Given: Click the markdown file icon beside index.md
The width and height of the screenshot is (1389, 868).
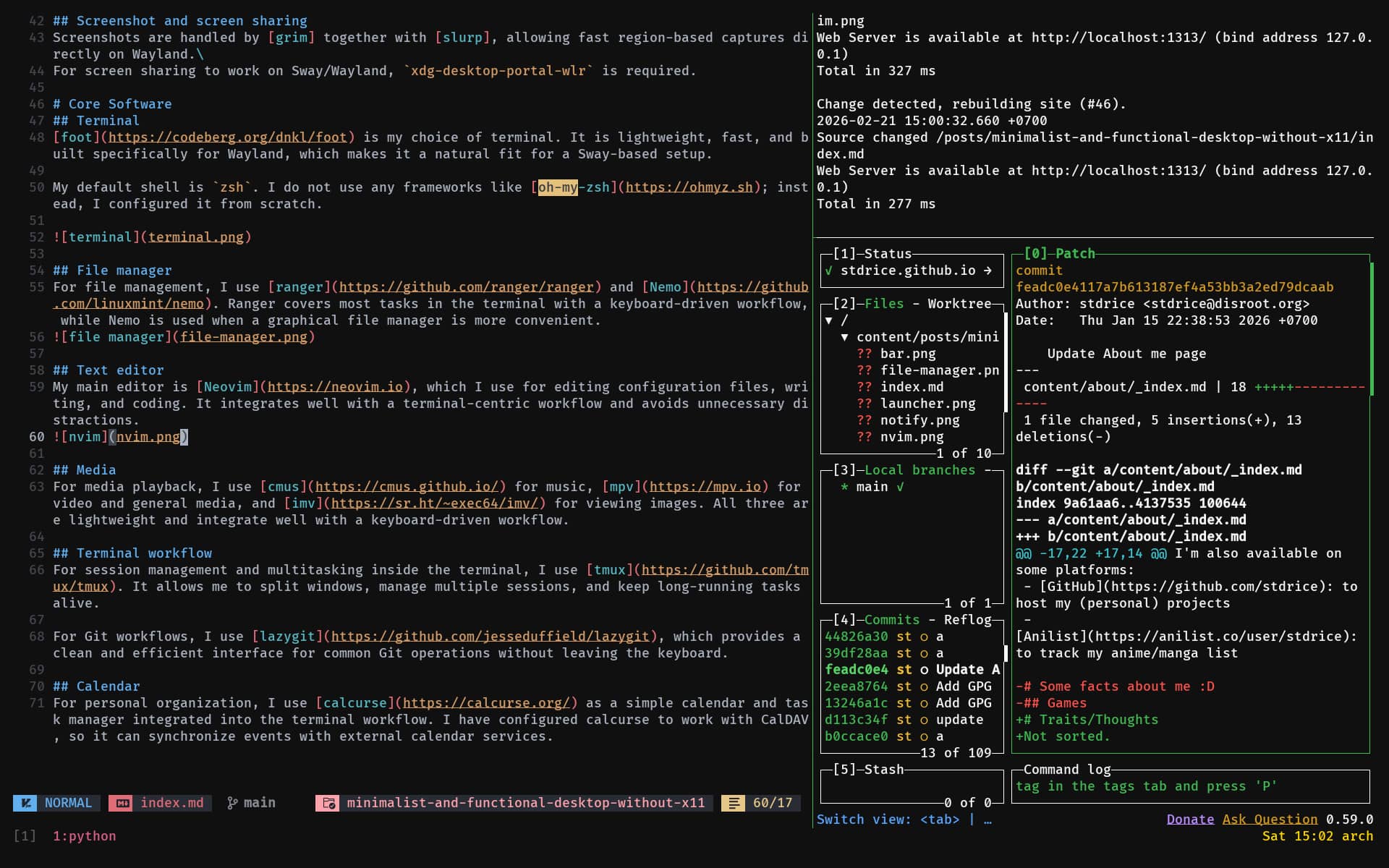Looking at the screenshot, I should (x=122, y=803).
